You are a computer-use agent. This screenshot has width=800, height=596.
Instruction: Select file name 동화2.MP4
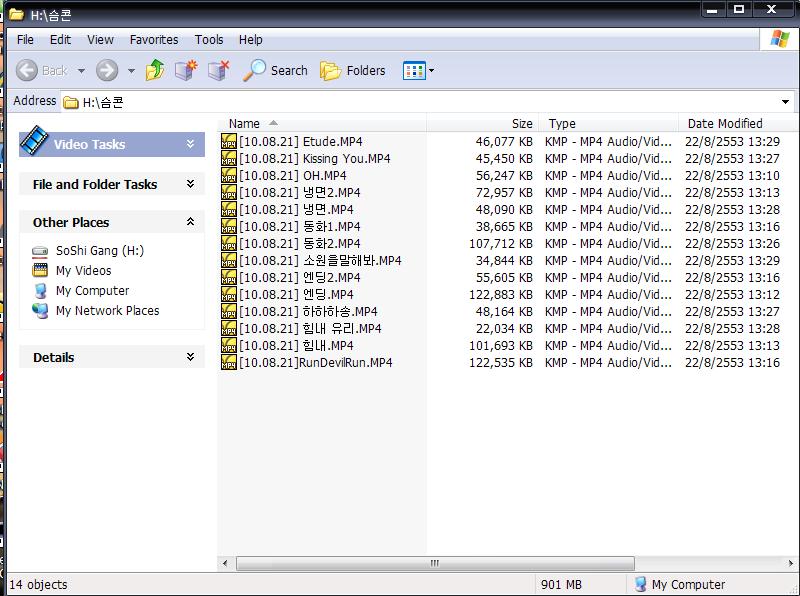[300, 243]
